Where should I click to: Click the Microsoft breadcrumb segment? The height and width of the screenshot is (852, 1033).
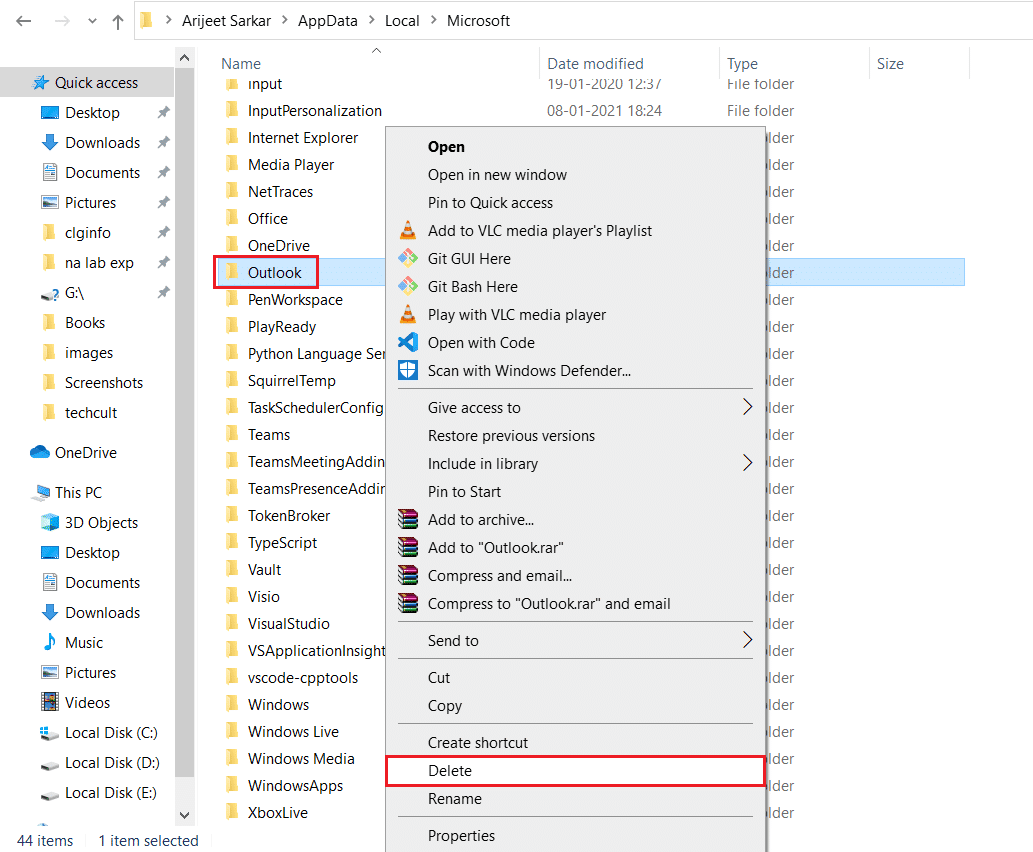tap(478, 21)
